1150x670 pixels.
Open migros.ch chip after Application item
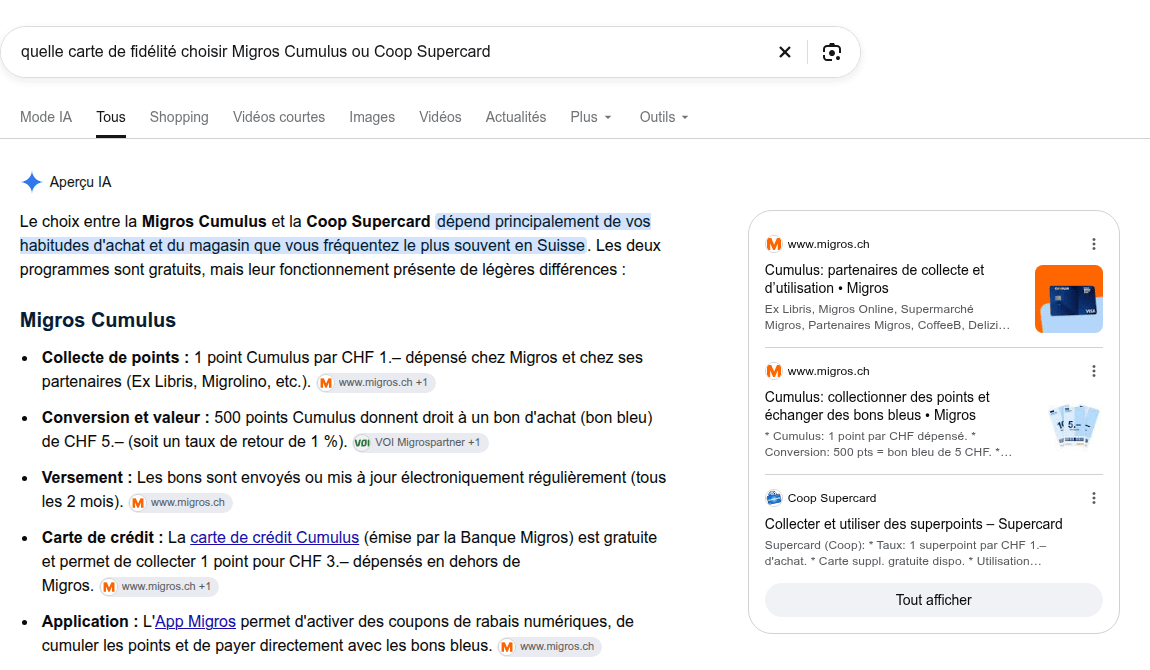[549, 647]
